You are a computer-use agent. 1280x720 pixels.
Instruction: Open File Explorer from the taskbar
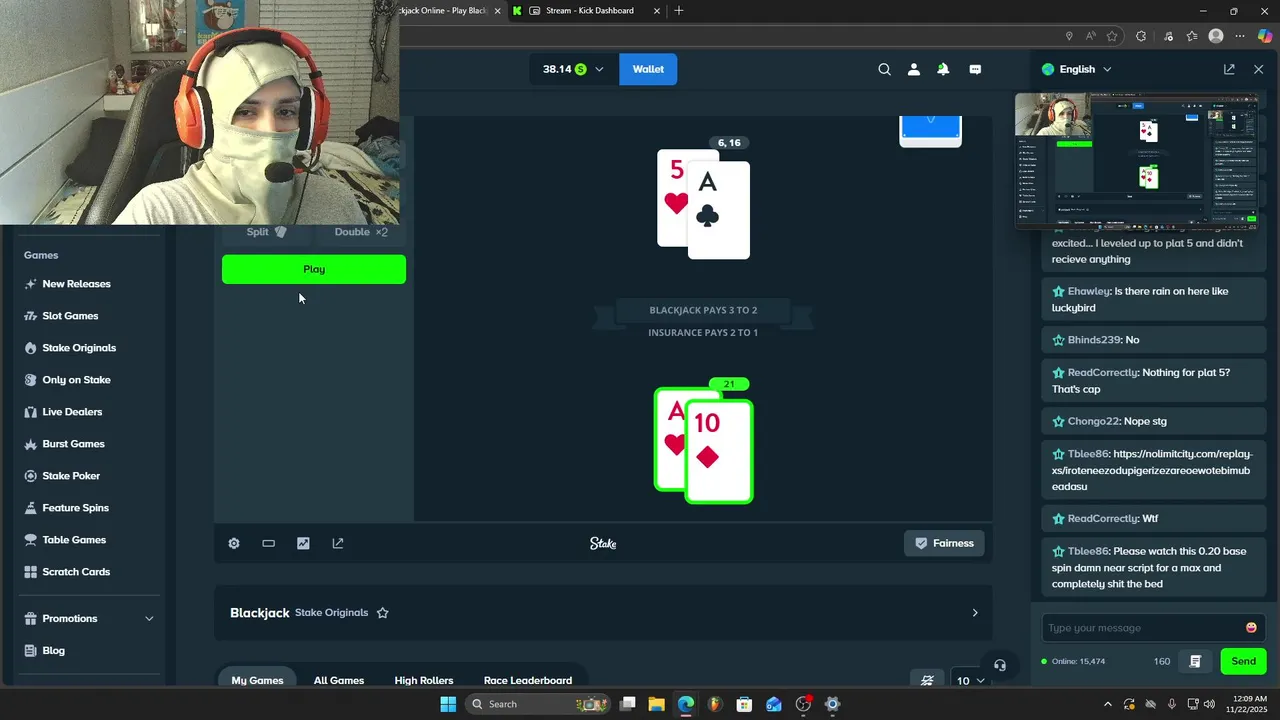(x=656, y=704)
